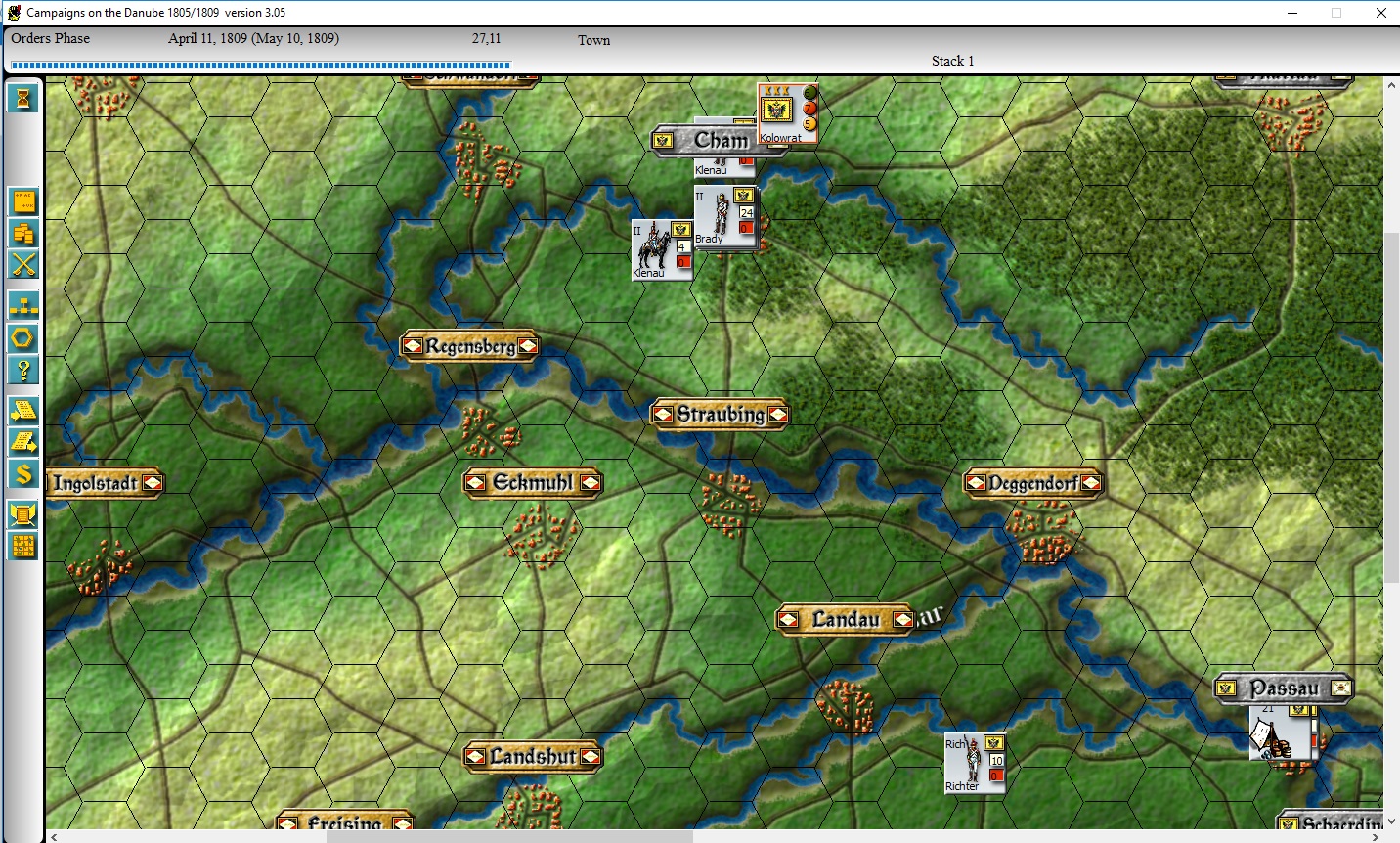Click the Landau town label
Viewport: 1400px width, 843px height.
pos(846,620)
